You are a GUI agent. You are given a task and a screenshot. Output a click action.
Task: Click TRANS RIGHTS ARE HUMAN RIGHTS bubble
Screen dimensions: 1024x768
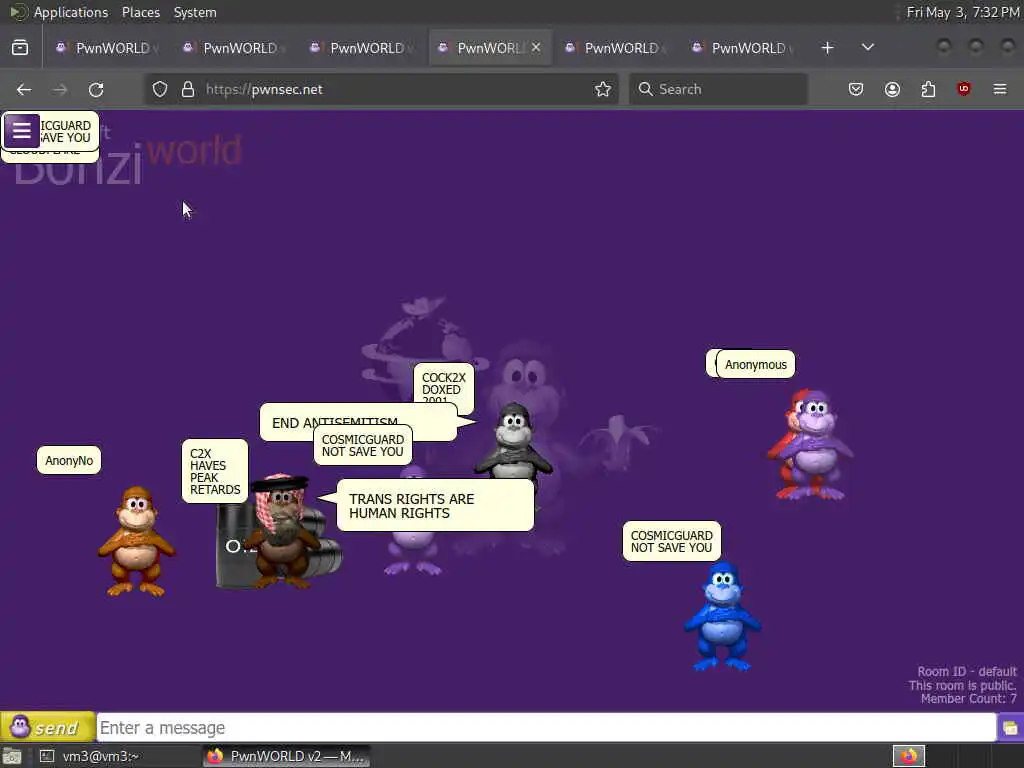pos(435,505)
